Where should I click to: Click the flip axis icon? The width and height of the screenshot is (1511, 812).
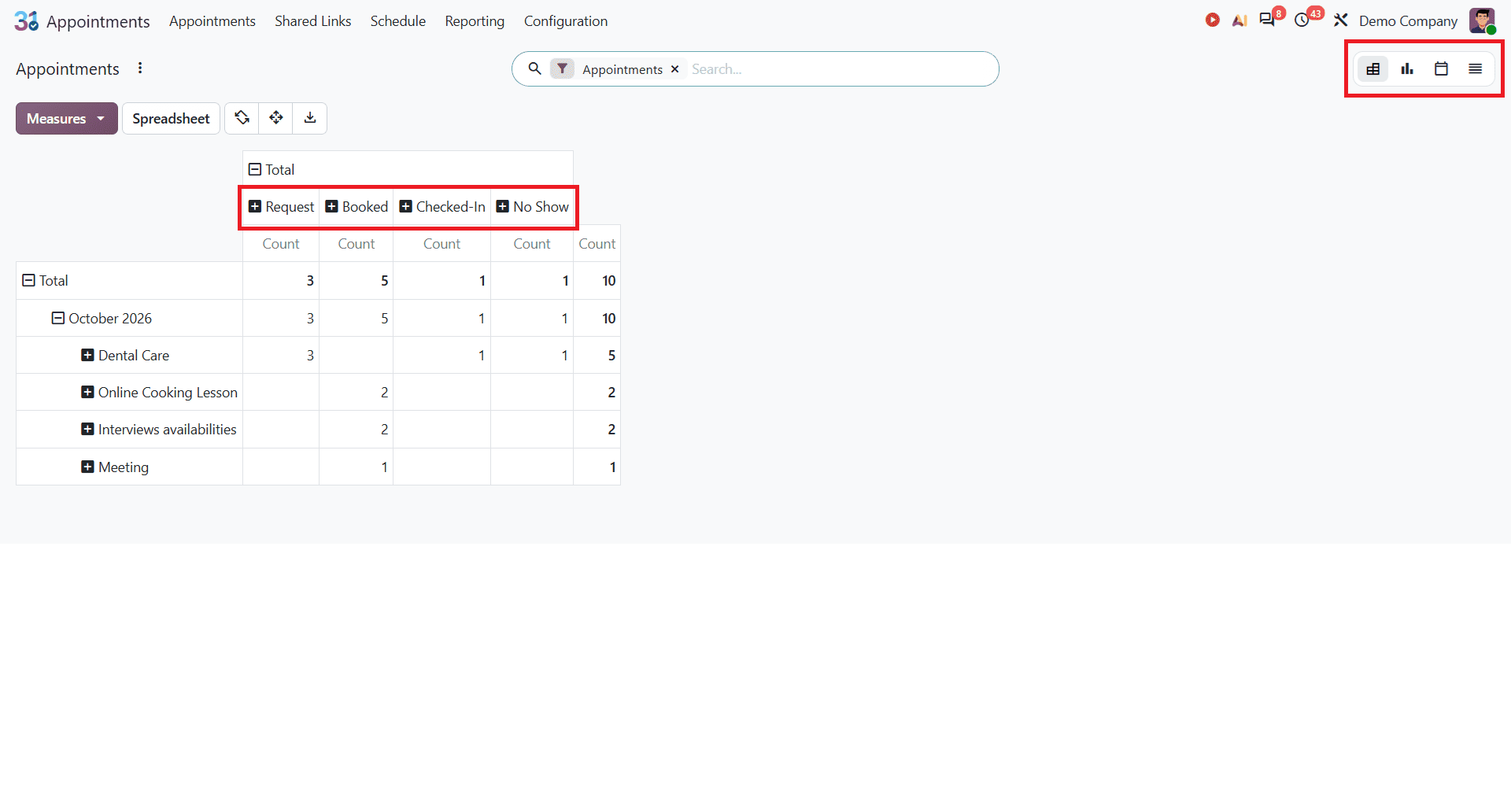pos(242,118)
